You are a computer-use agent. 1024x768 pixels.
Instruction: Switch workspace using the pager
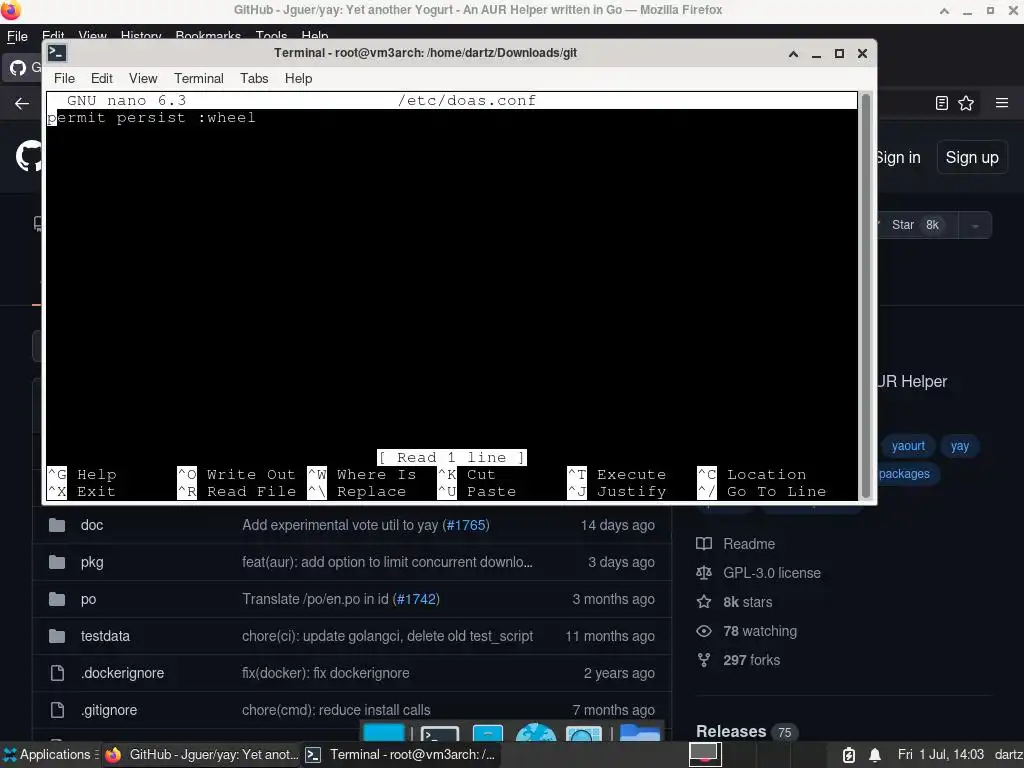705,754
